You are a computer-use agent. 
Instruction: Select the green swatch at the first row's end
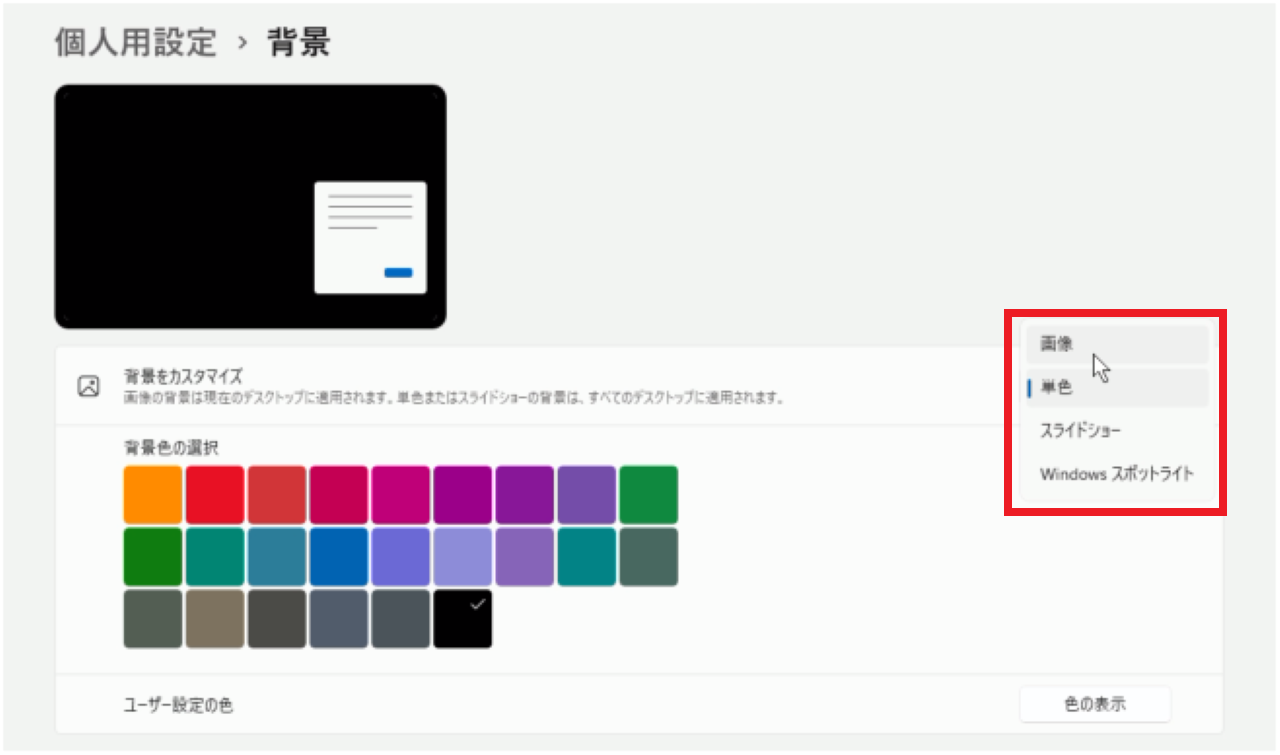(x=648, y=493)
